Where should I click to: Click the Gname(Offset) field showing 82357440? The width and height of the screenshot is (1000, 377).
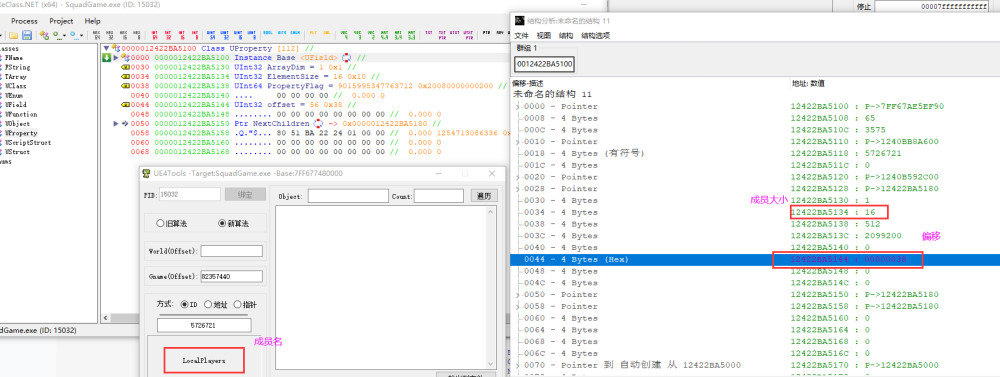click(232, 276)
